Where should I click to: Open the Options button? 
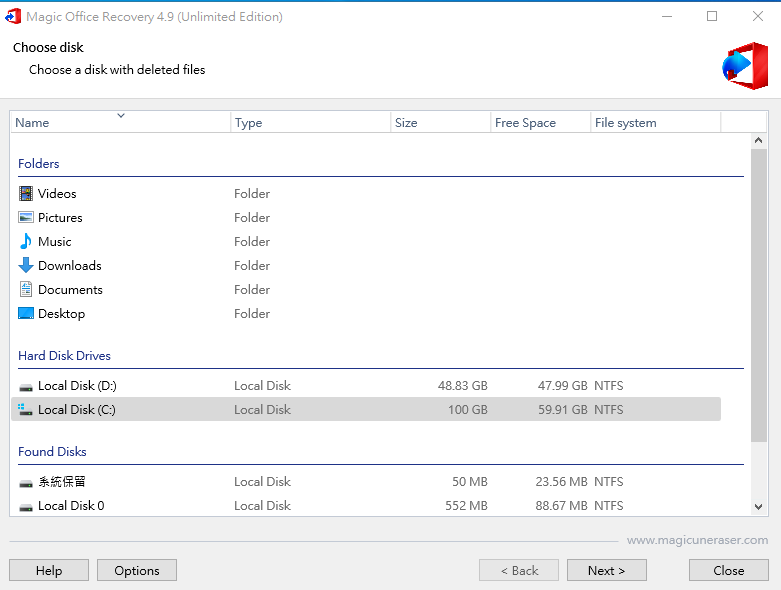pos(137,570)
